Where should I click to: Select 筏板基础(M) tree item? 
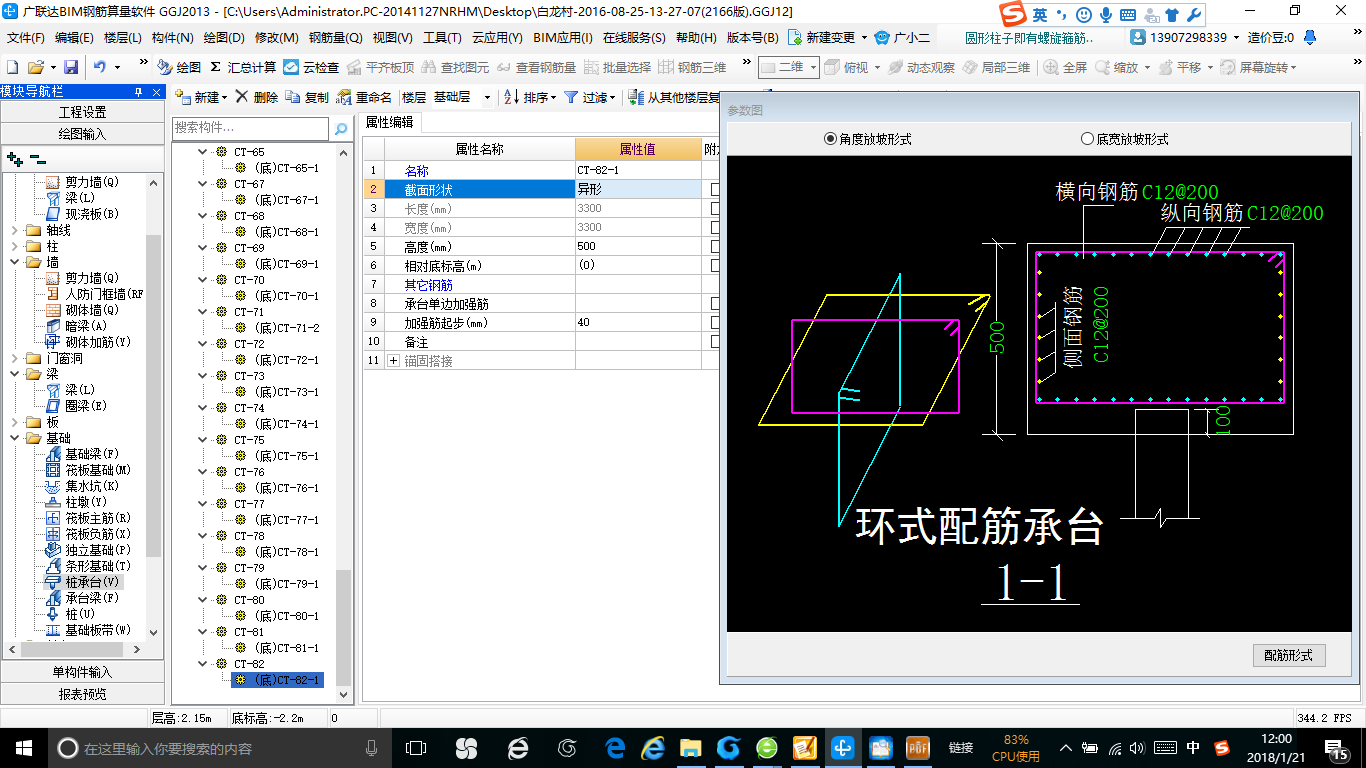coord(88,470)
